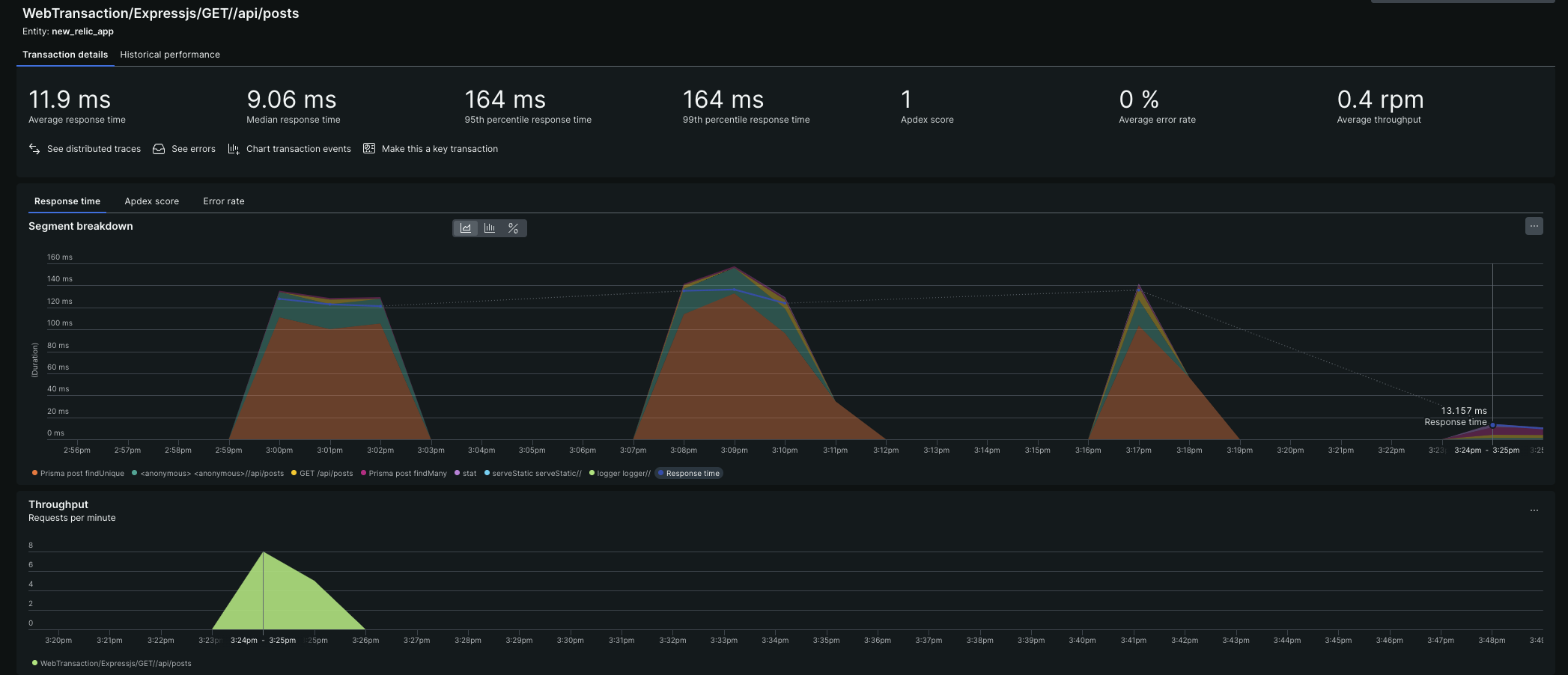Toggle Prisma post findUnique legend series
The height and width of the screenshot is (675, 1568).
point(82,474)
